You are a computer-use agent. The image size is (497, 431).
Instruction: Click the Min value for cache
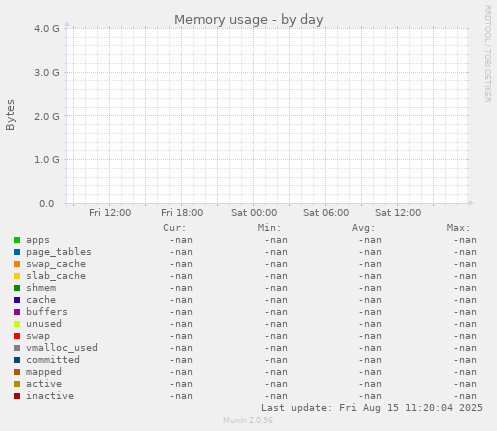(276, 300)
